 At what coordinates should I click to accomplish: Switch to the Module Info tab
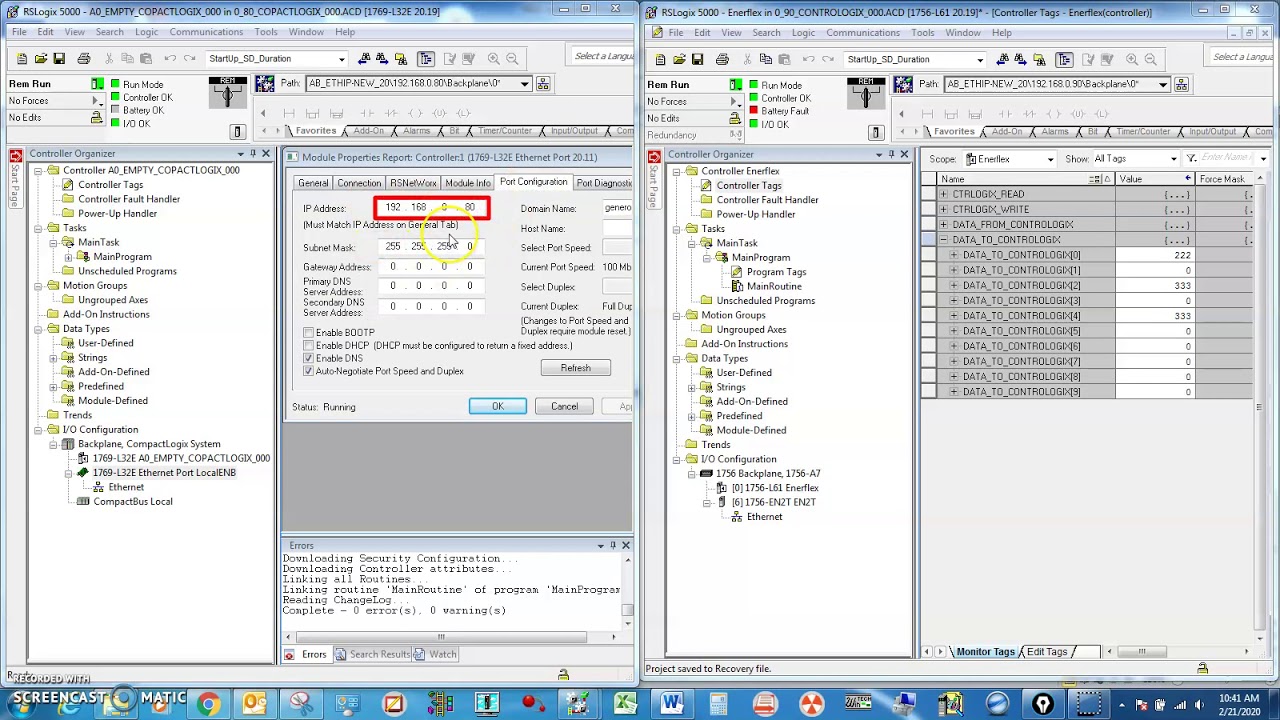[x=468, y=183]
